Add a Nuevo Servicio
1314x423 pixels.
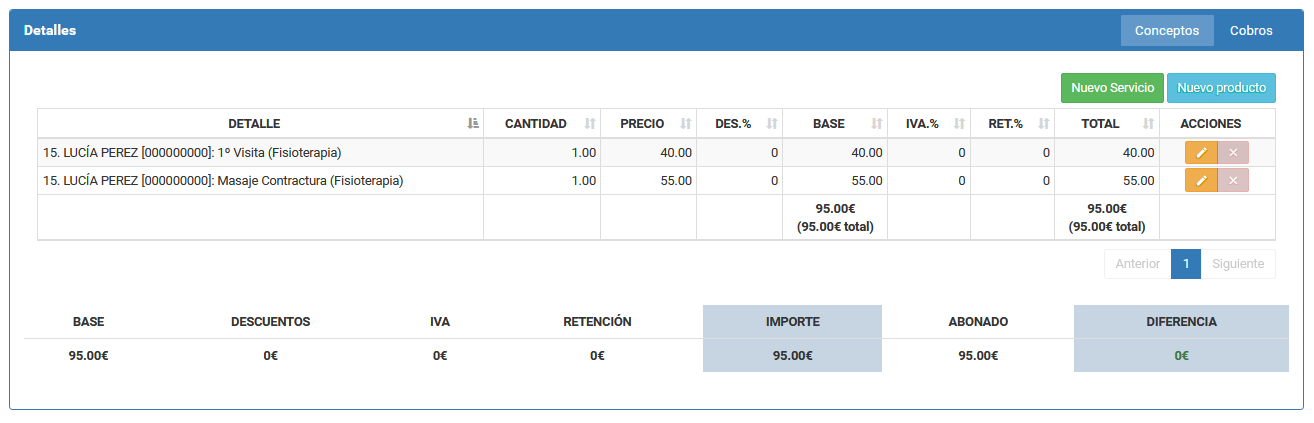(x=1112, y=88)
